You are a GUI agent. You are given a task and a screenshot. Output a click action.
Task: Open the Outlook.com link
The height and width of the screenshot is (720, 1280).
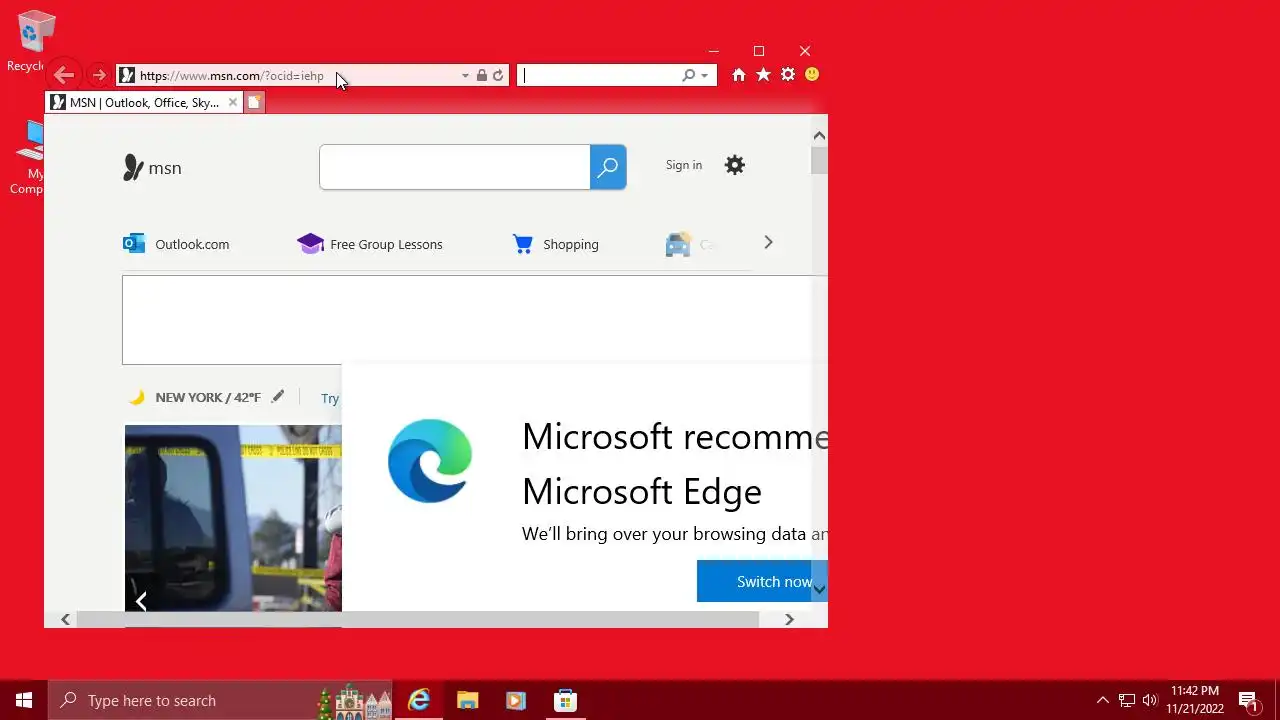point(176,244)
